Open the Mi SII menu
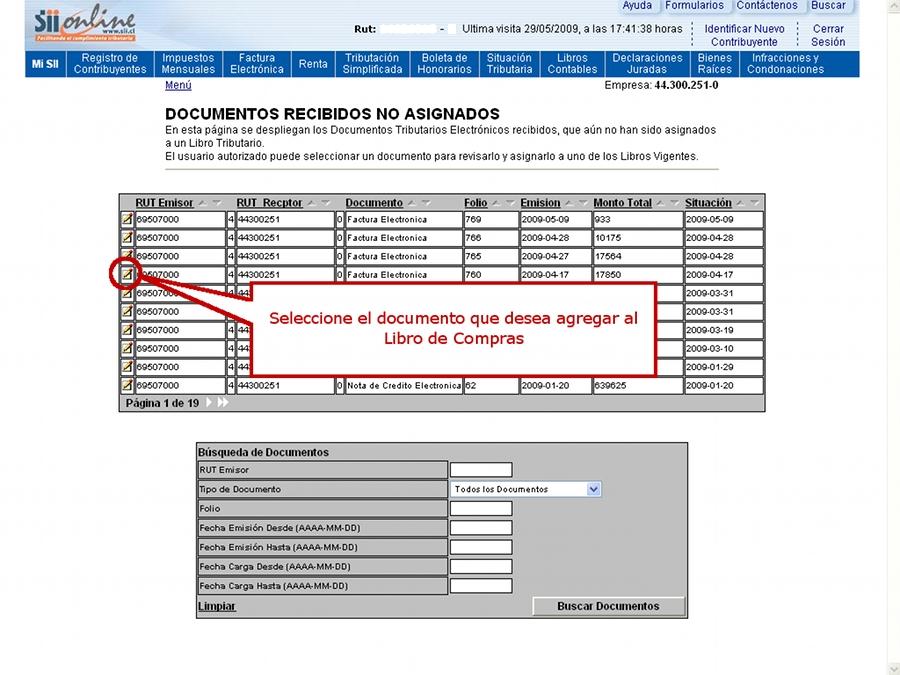The width and height of the screenshot is (900, 675). [x=45, y=64]
